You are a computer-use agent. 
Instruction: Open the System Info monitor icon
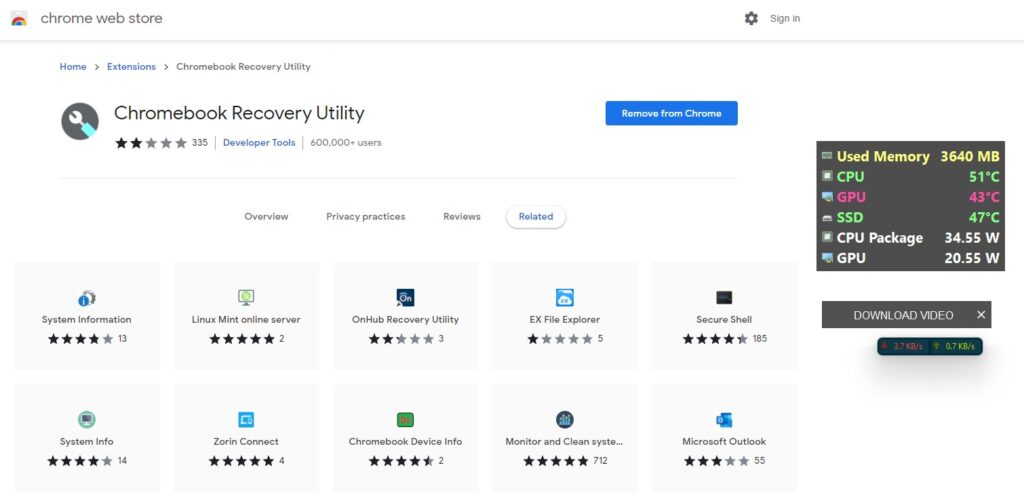[86, 419]
